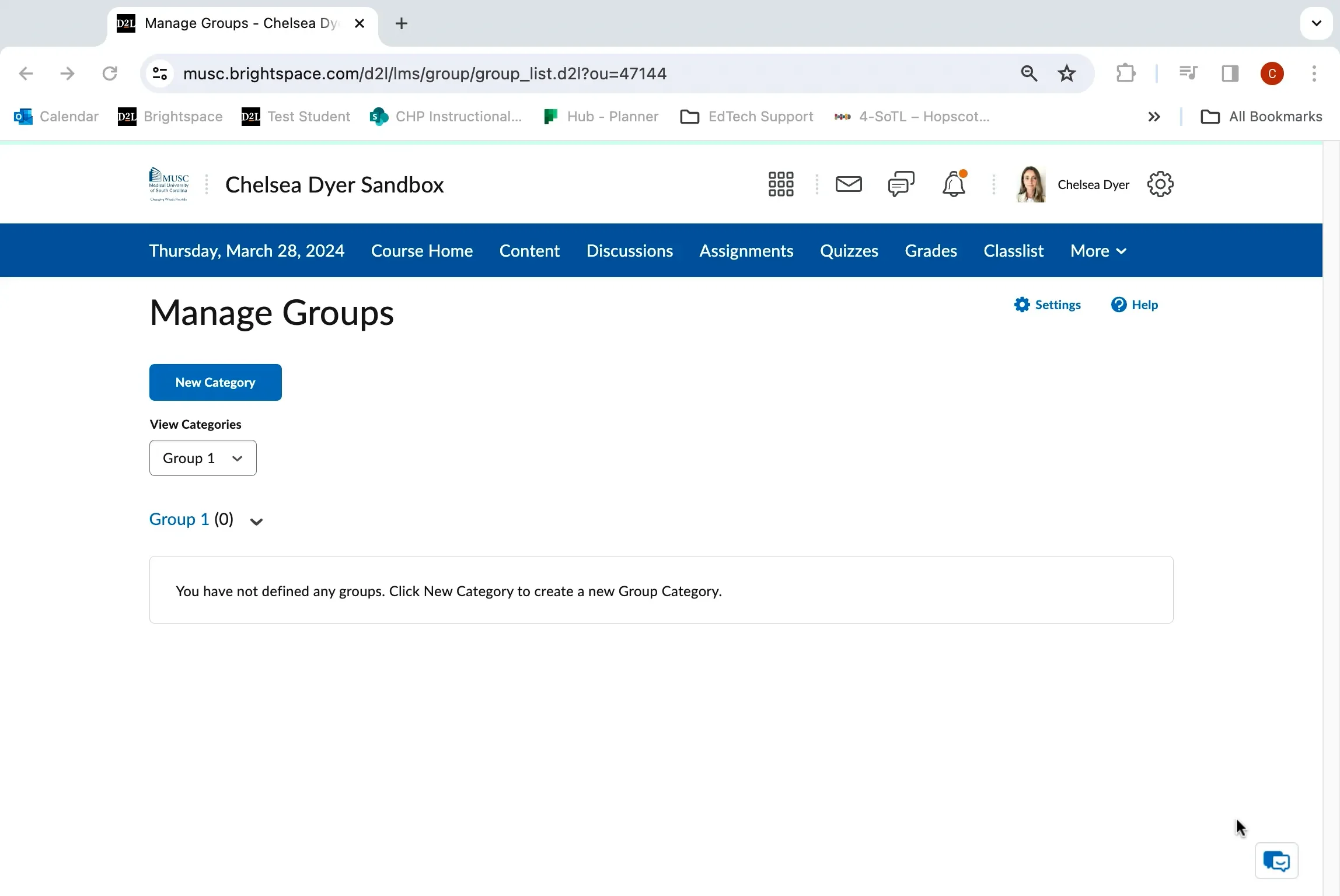Open the message alerts envelope icon
Screen dimensions: 1340x896
pos(849,184)
